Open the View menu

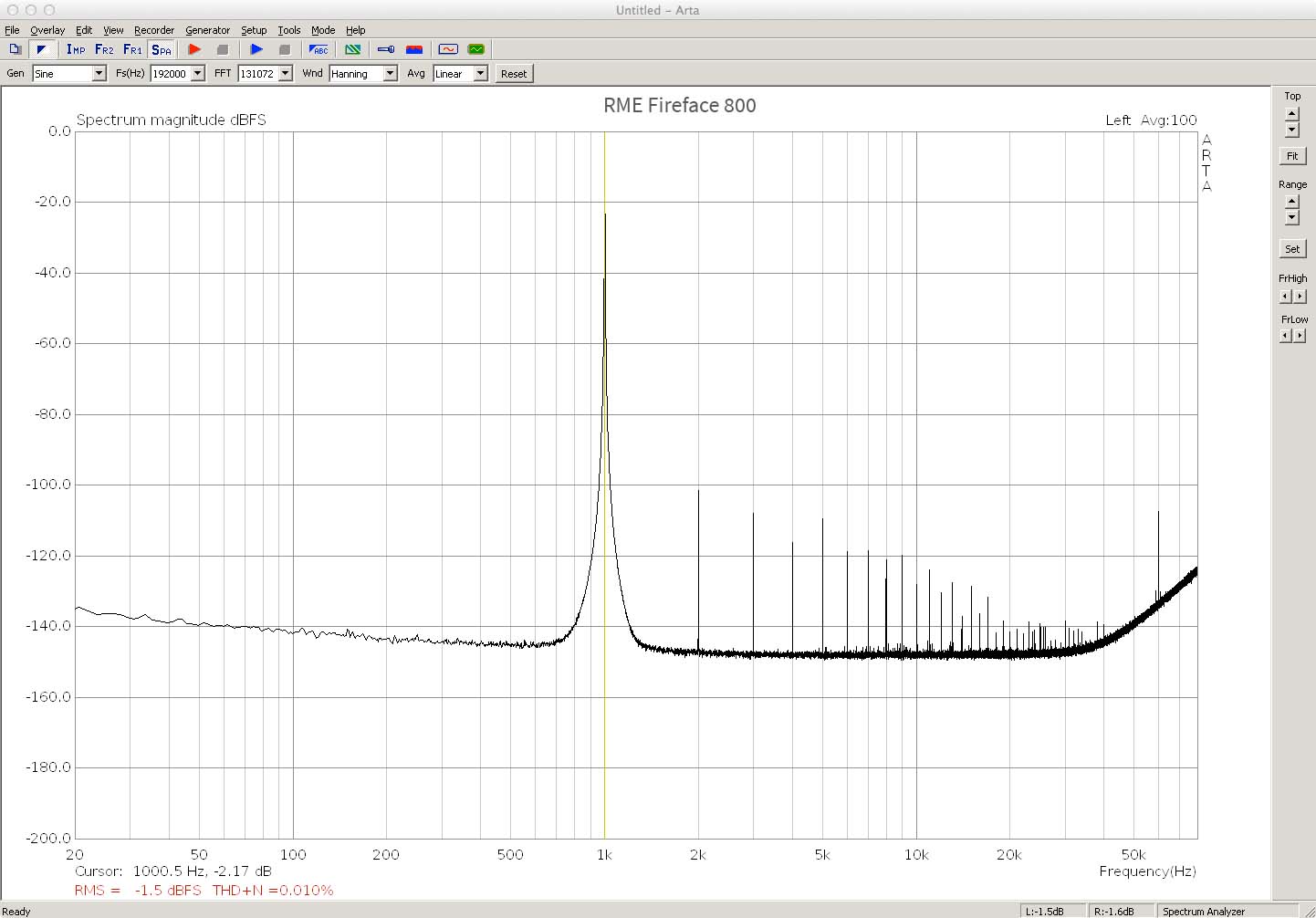113,30
